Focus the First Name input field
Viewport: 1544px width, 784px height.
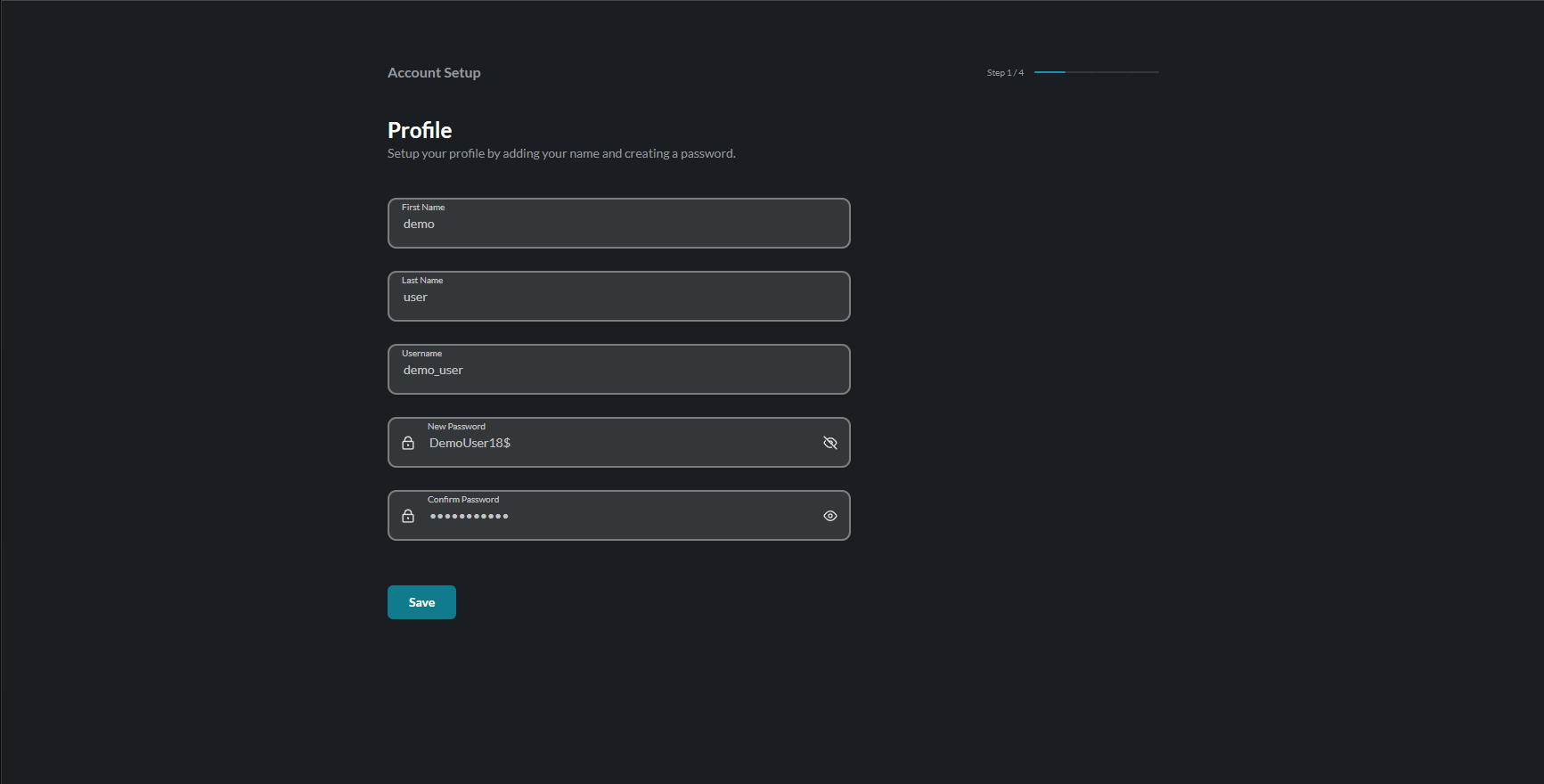click(619, 223)
